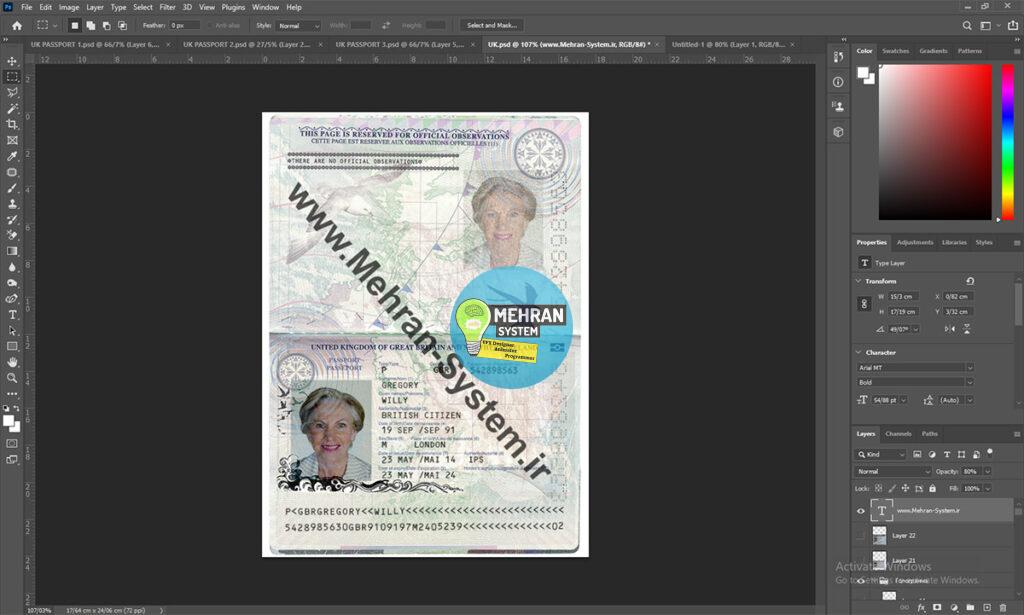Pick a color from the color picker field
This screenshot has width=1024, height=615.
click(935, 140)
